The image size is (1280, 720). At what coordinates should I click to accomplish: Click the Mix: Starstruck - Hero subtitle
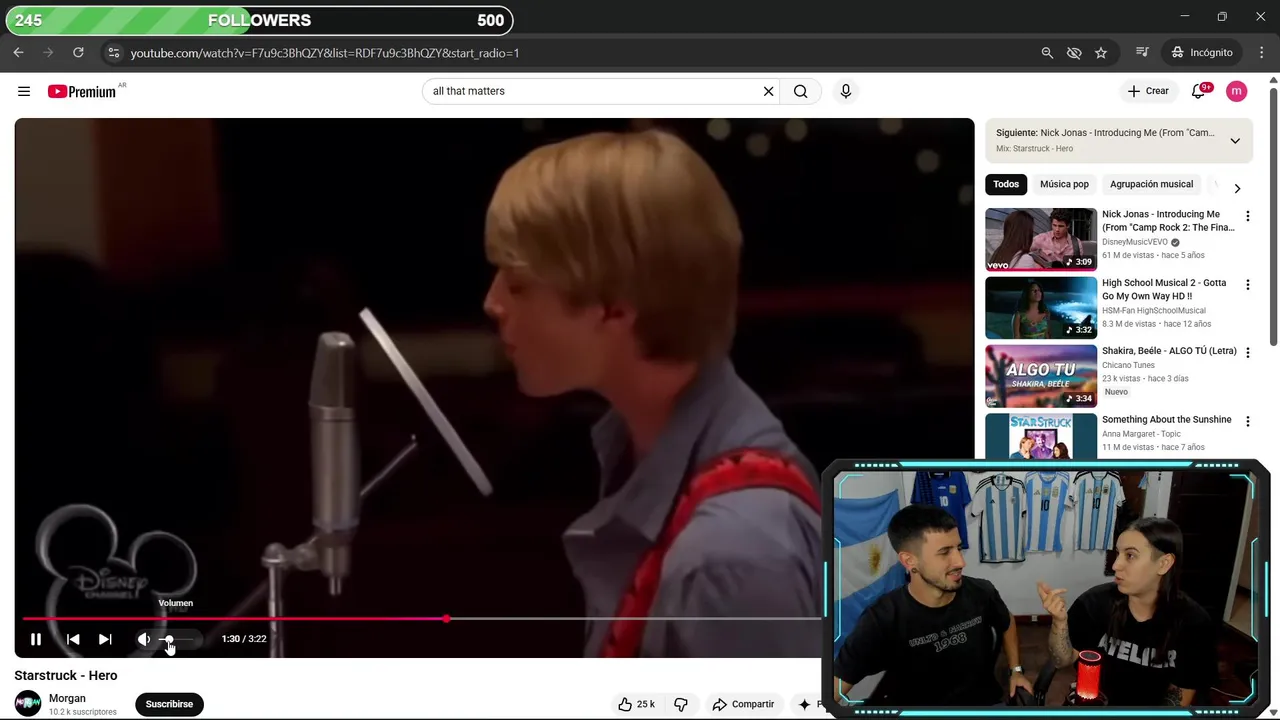(1034, 149)
